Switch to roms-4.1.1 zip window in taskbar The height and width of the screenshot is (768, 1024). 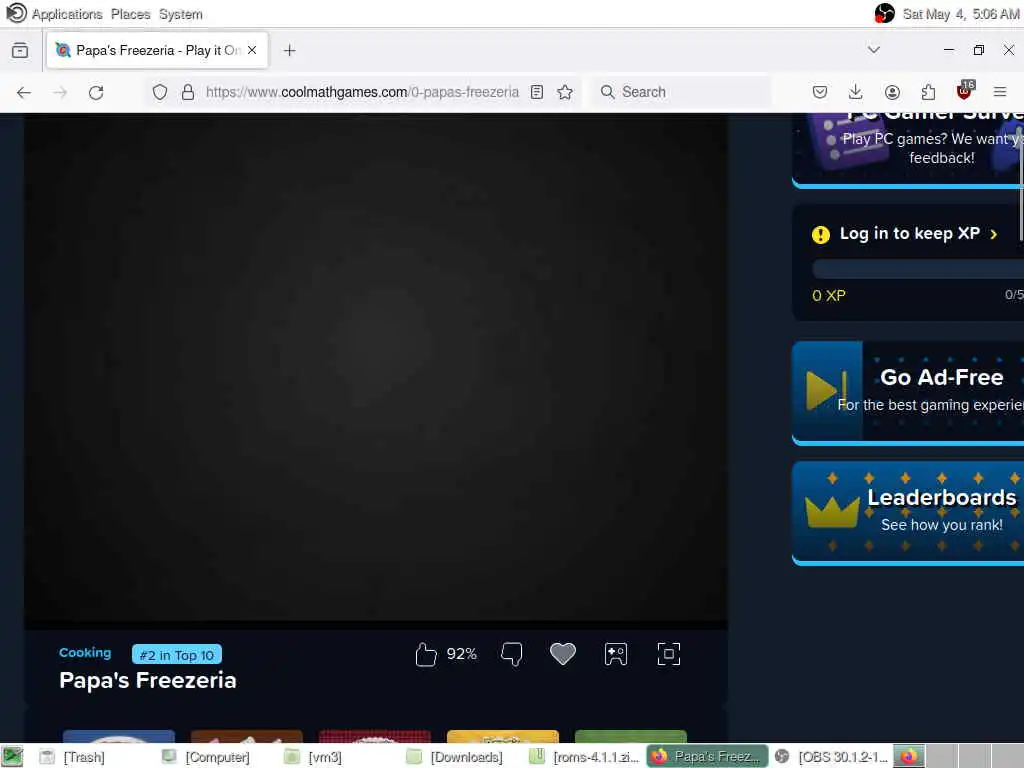point(584,757)
